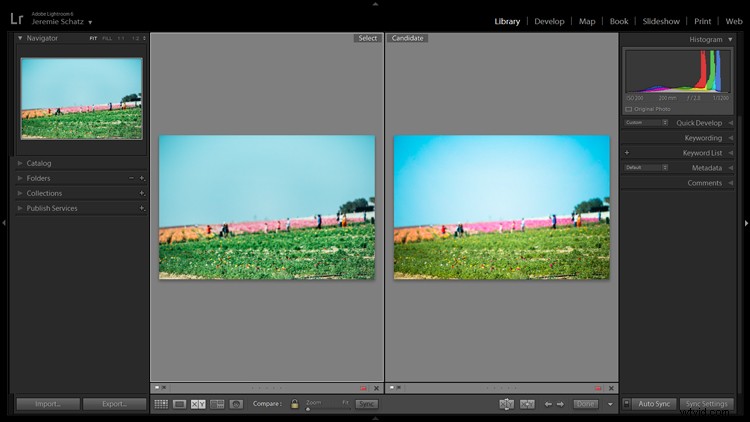Select next photo arrow

[x=560, y=404]
